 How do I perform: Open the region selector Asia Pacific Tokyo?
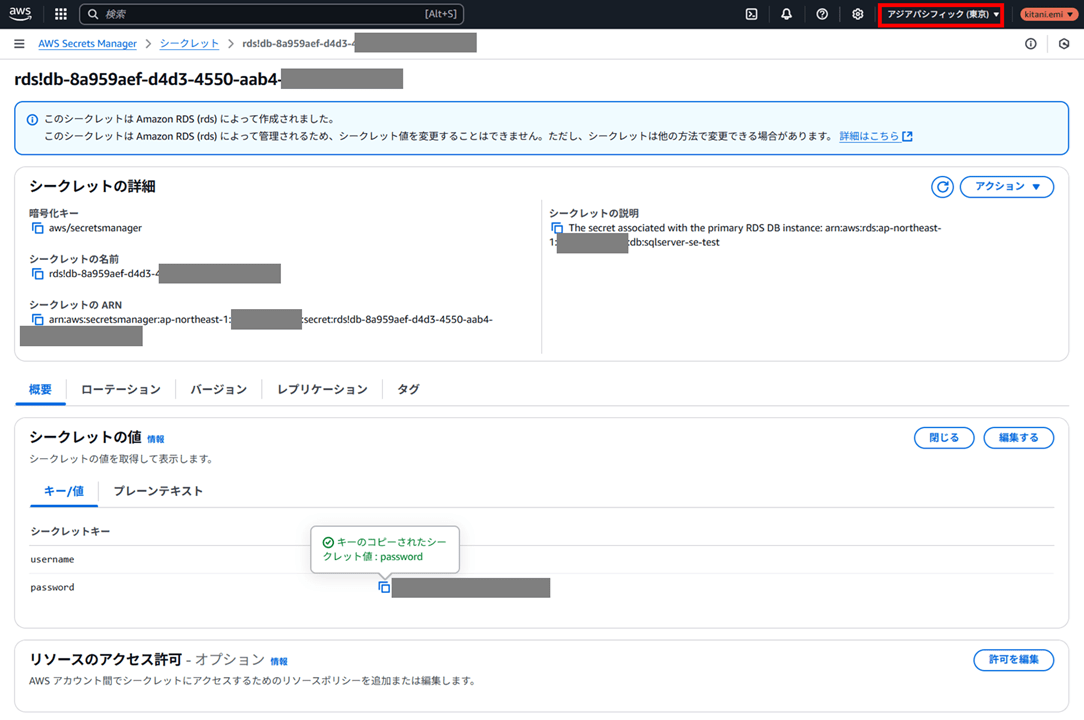pos(941,14)
